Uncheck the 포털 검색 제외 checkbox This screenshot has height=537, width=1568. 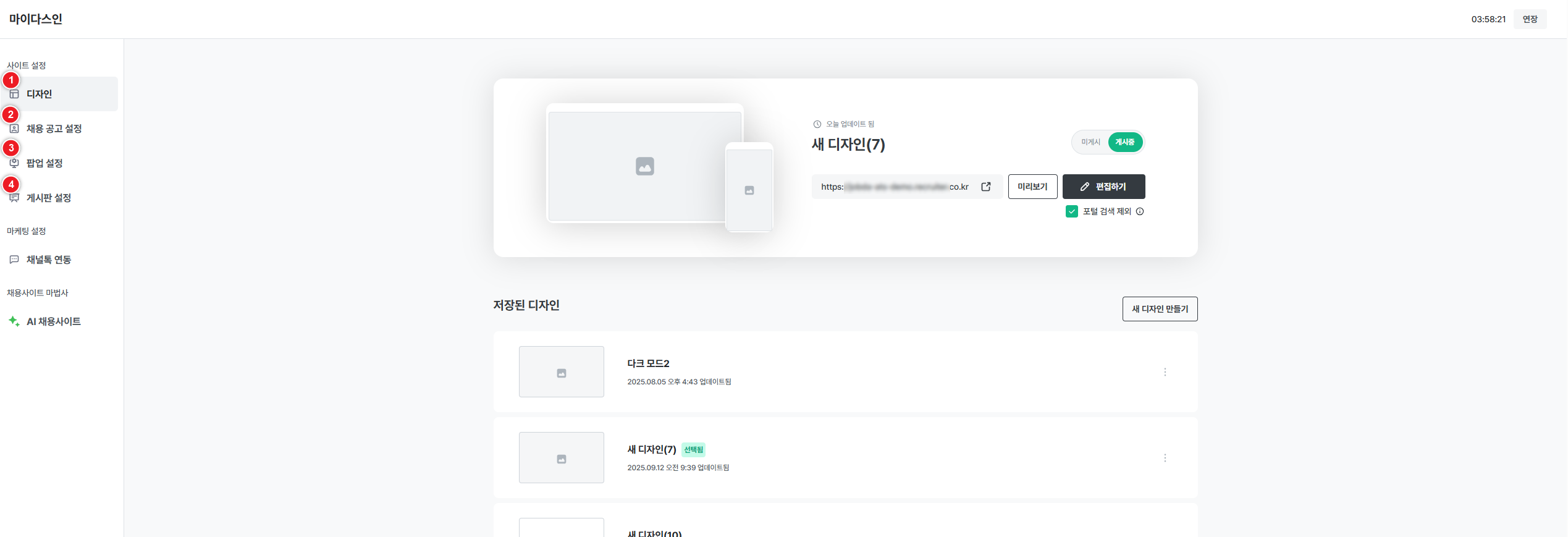pos(1072,211)
